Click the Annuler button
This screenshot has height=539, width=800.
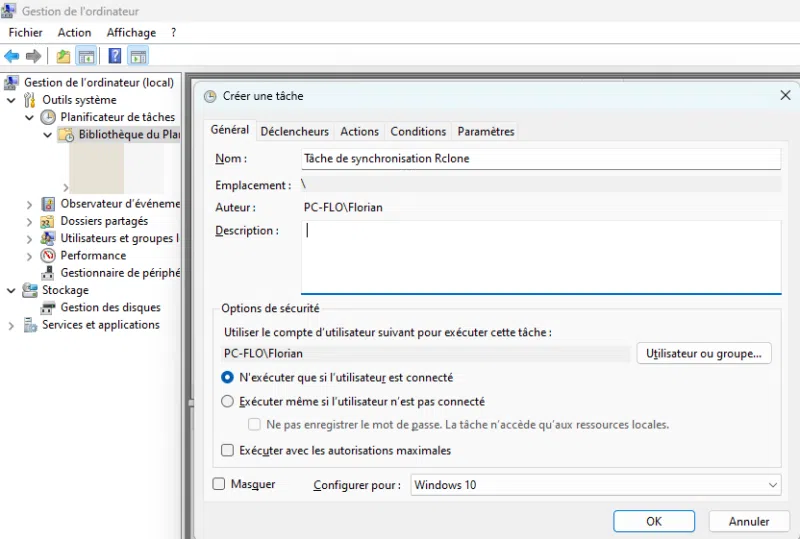tap(749, 521)
